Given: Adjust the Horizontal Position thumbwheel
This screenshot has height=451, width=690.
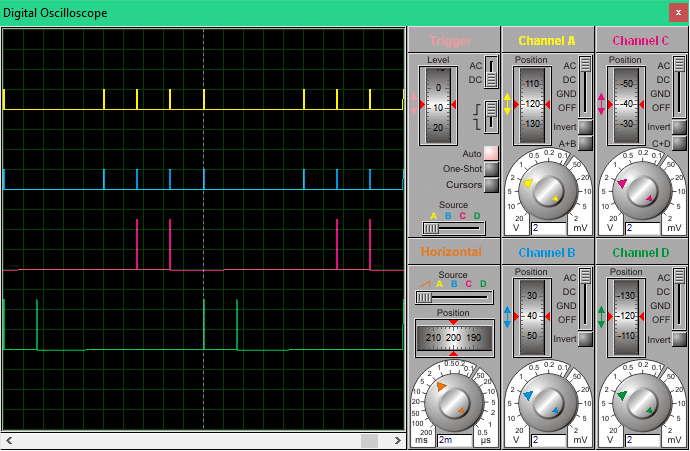Looking at the screenshot, I should tap(454, 338).
